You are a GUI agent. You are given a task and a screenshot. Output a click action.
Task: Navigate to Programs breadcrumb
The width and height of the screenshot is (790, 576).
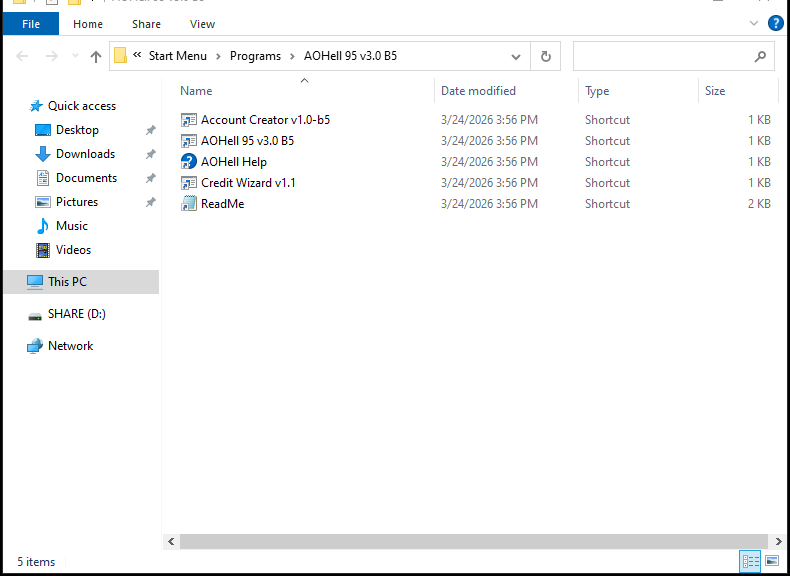tap(255, 56)
